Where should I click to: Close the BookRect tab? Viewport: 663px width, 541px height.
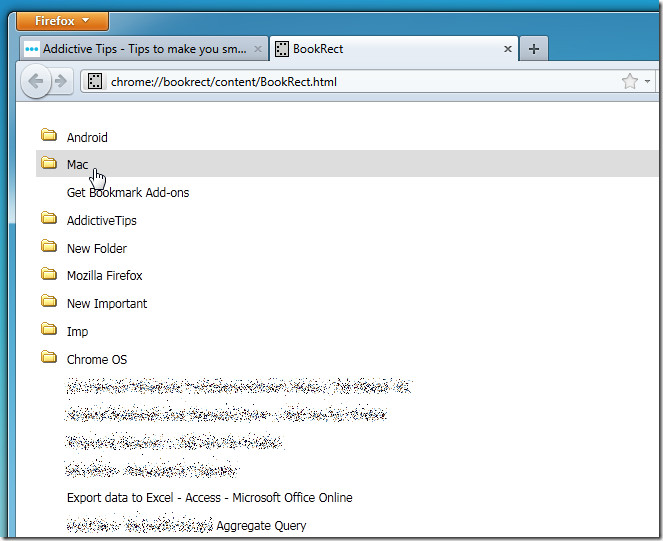508,49
